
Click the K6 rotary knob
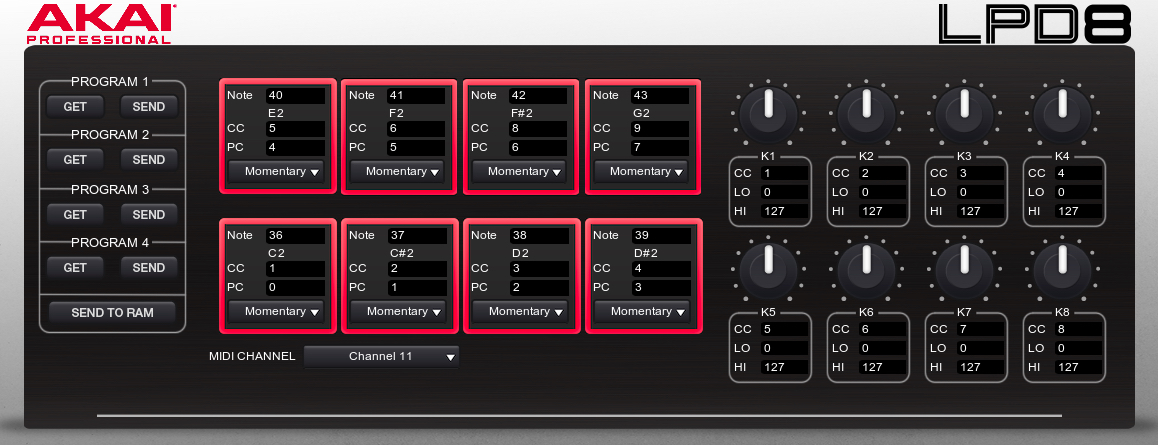click(x=866, y=267)
